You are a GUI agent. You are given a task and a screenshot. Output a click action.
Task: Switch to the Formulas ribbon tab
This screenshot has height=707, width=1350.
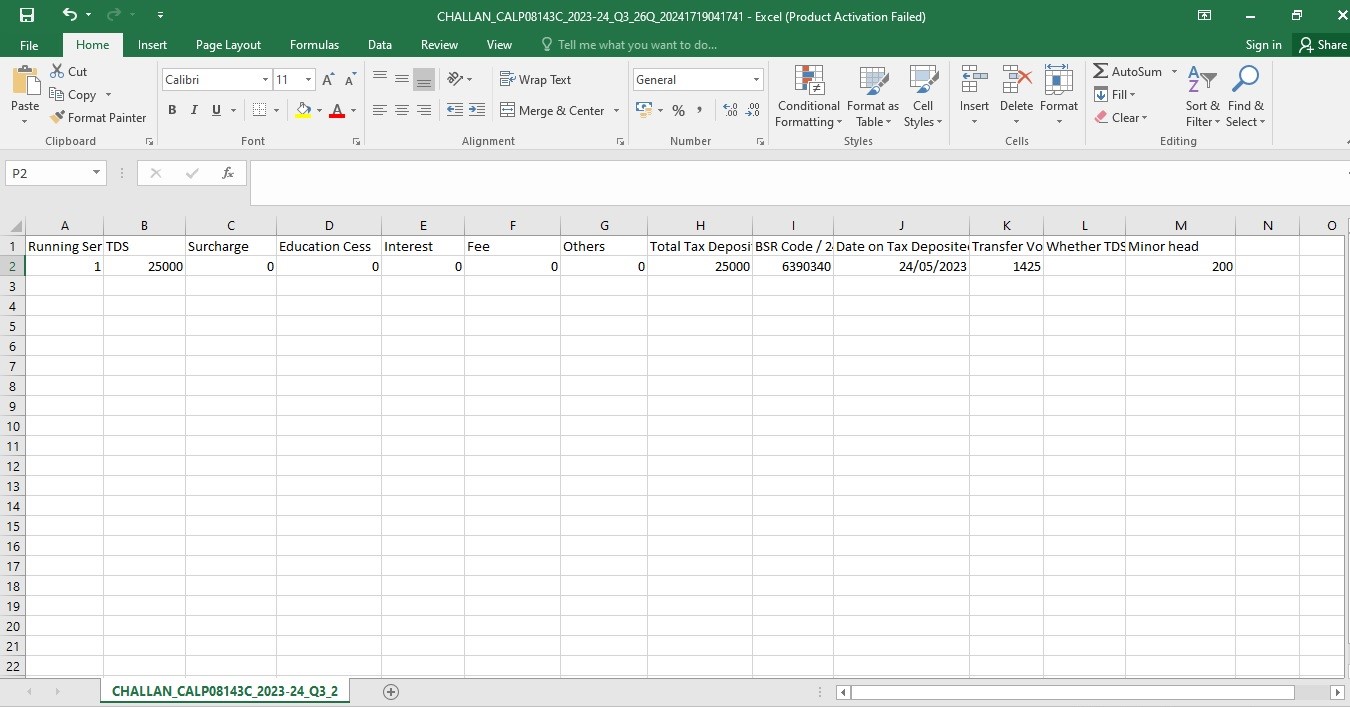[314, 45]
